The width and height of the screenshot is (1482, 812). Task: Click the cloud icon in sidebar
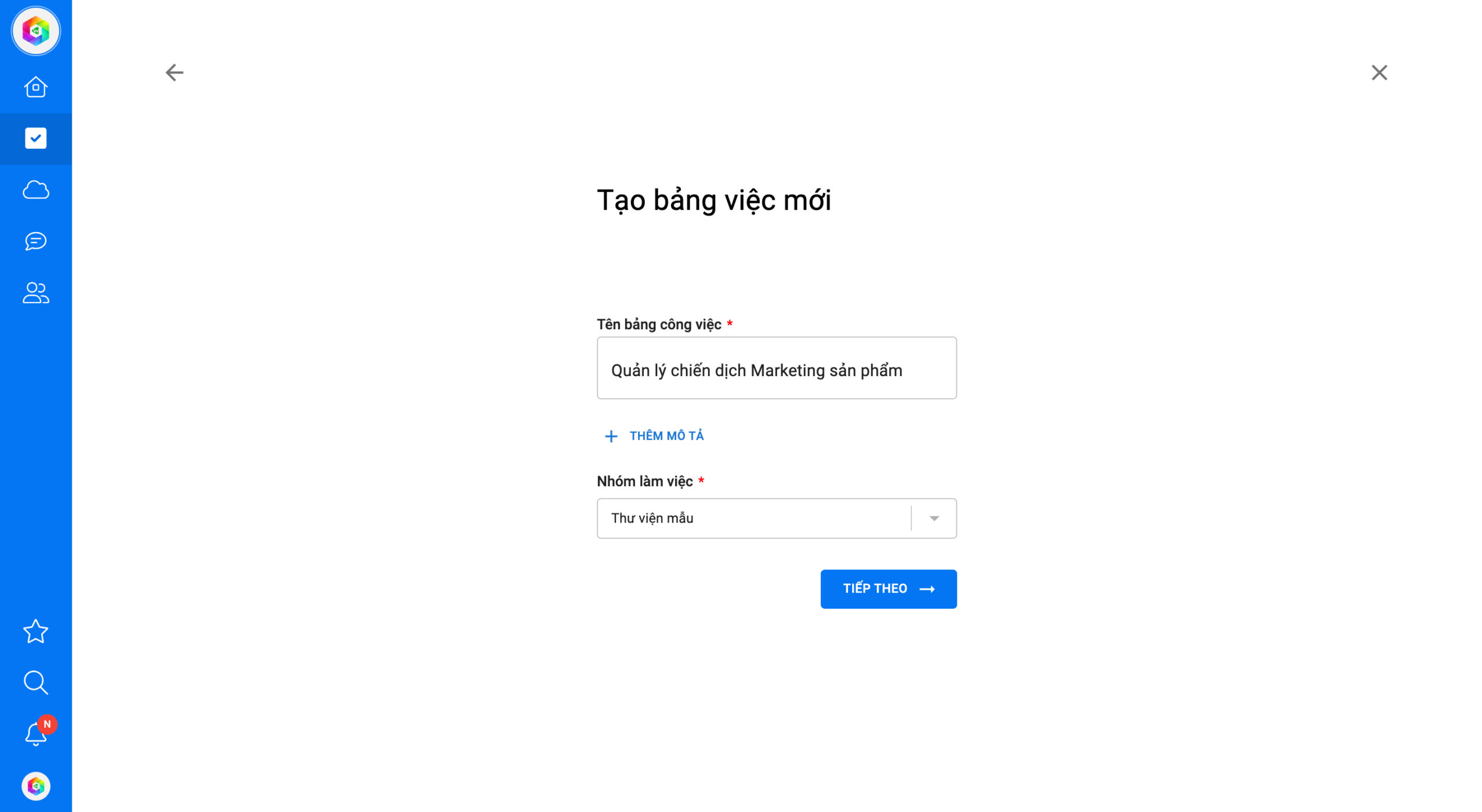36,190
